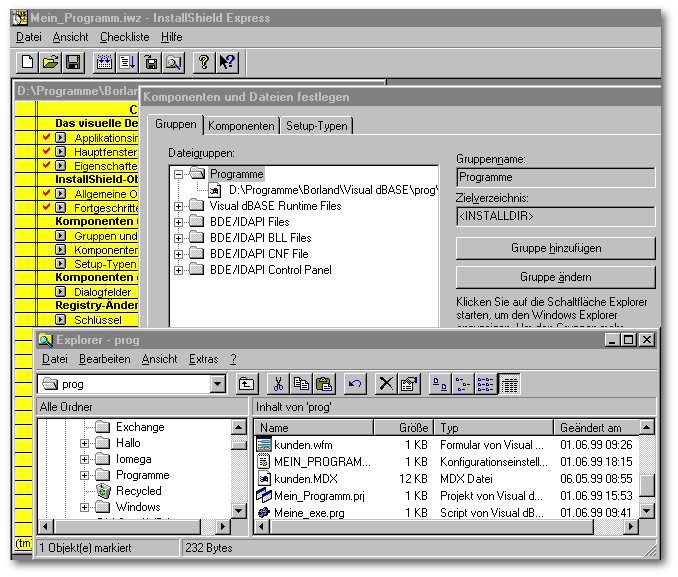Click the 'Gruppe ändern' button

click(555, 277)
